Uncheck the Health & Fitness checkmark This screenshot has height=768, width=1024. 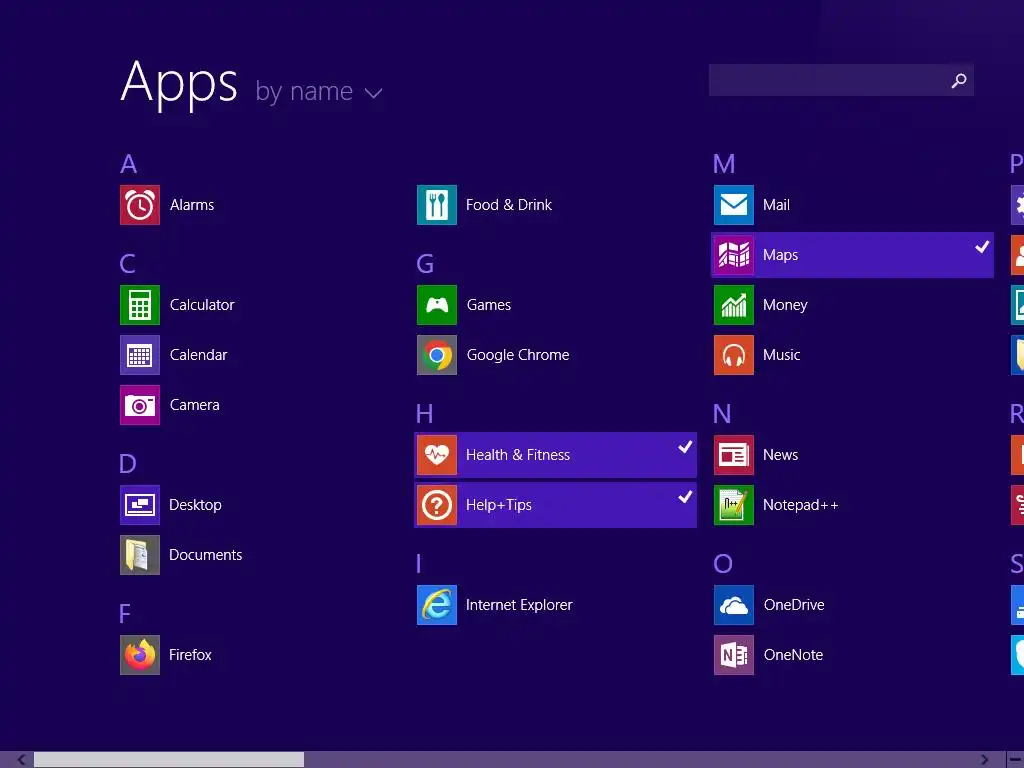[685, 447]
